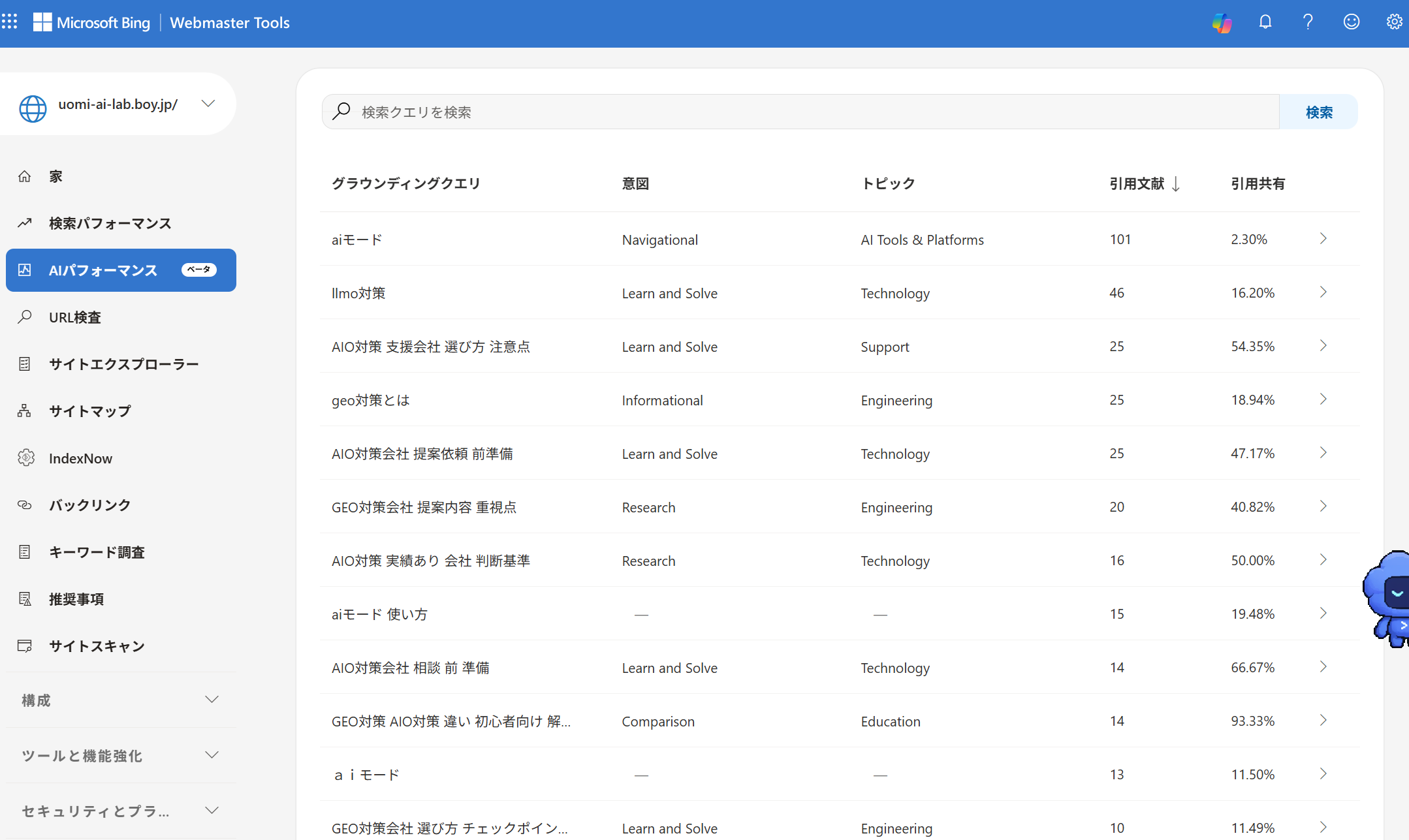
Task: Click the document icon beside サイトエクスプローラー
Action: click(x=25, y=364)
